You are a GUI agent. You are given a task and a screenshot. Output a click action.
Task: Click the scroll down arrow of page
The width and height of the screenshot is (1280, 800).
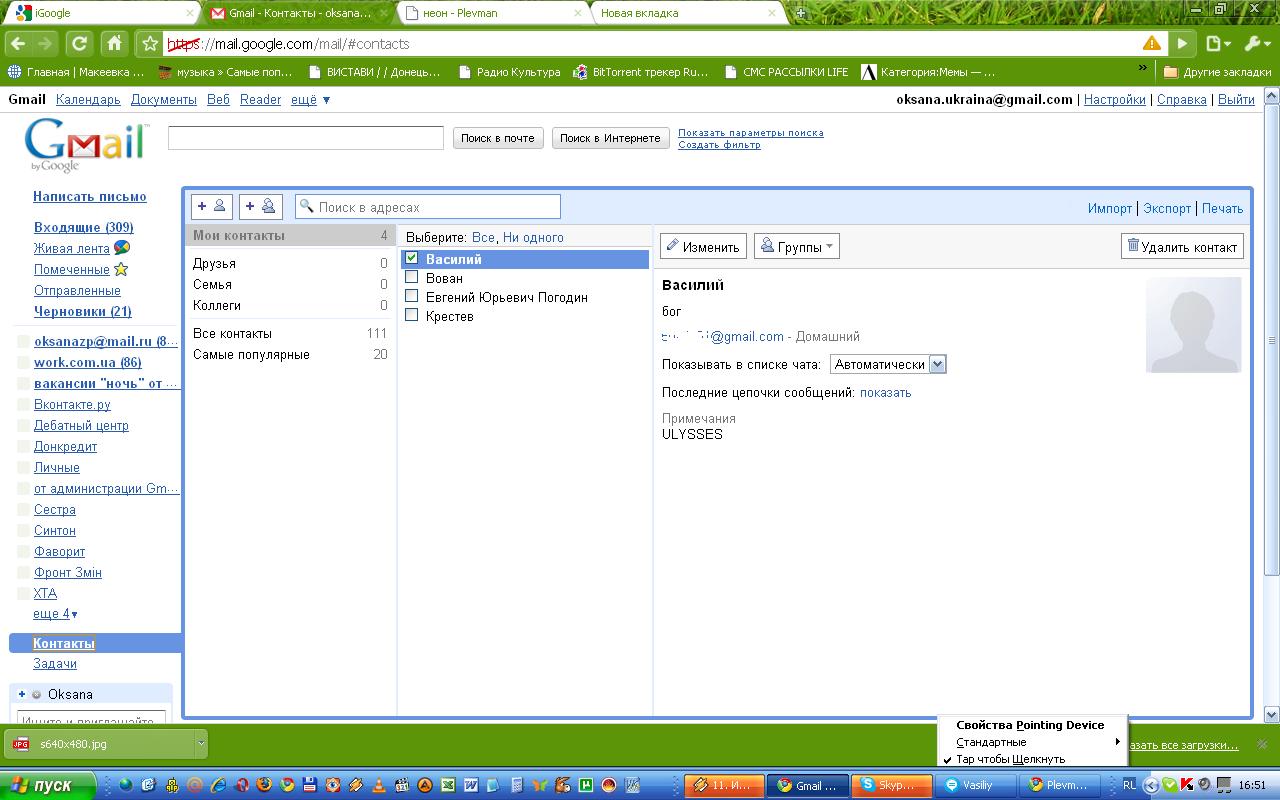click(x=1272, y=714)
